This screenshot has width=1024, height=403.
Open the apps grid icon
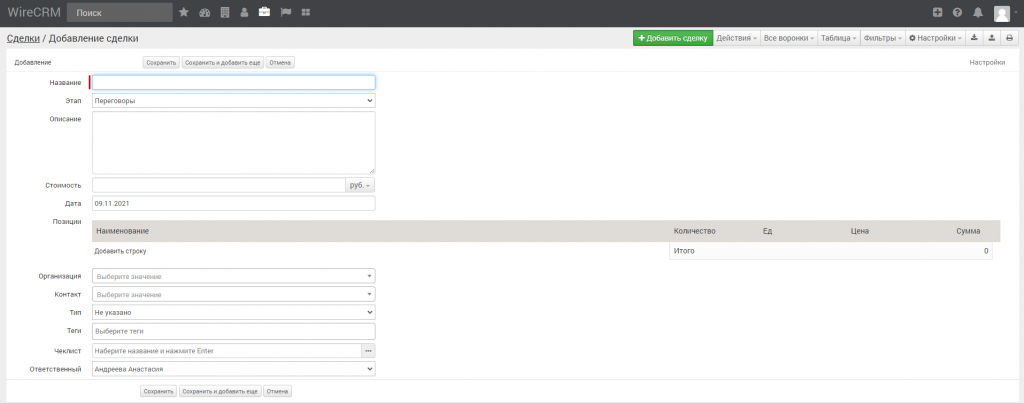[305, 13]
